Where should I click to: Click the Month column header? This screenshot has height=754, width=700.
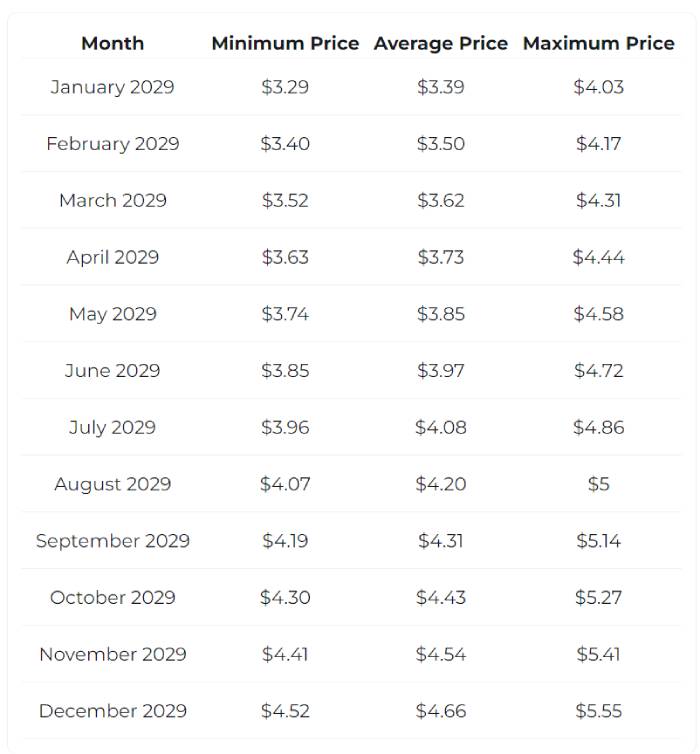[112, 43]
